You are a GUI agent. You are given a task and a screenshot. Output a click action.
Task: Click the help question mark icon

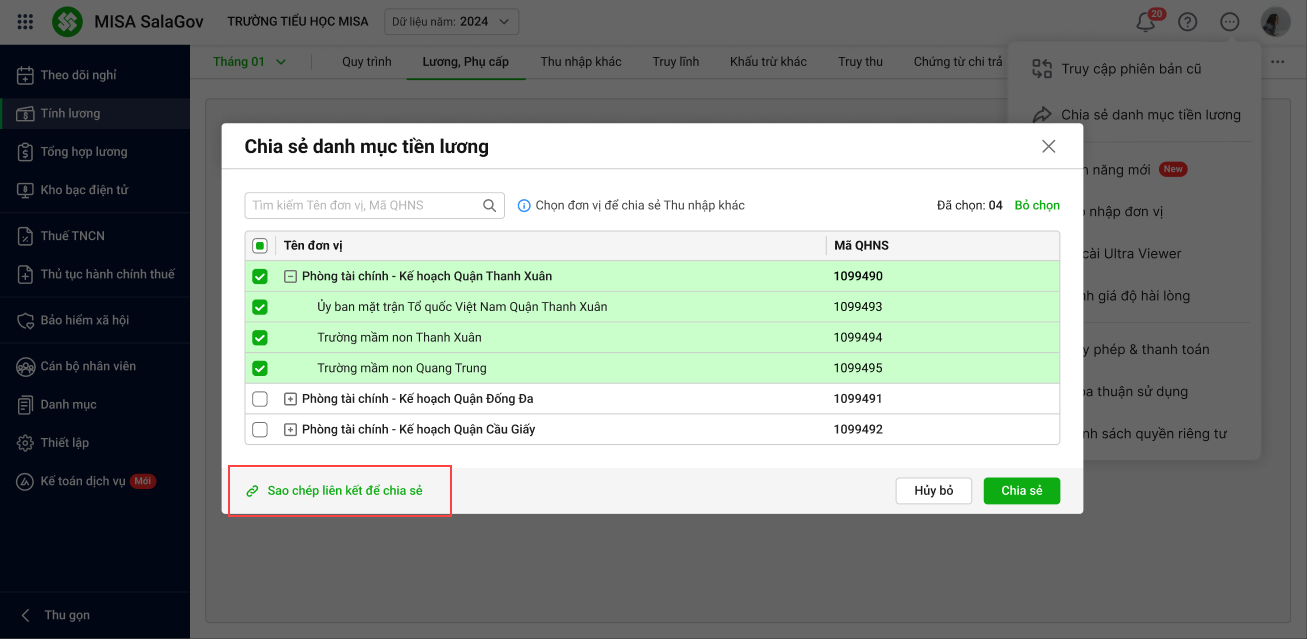click(x=1187, y=22)
